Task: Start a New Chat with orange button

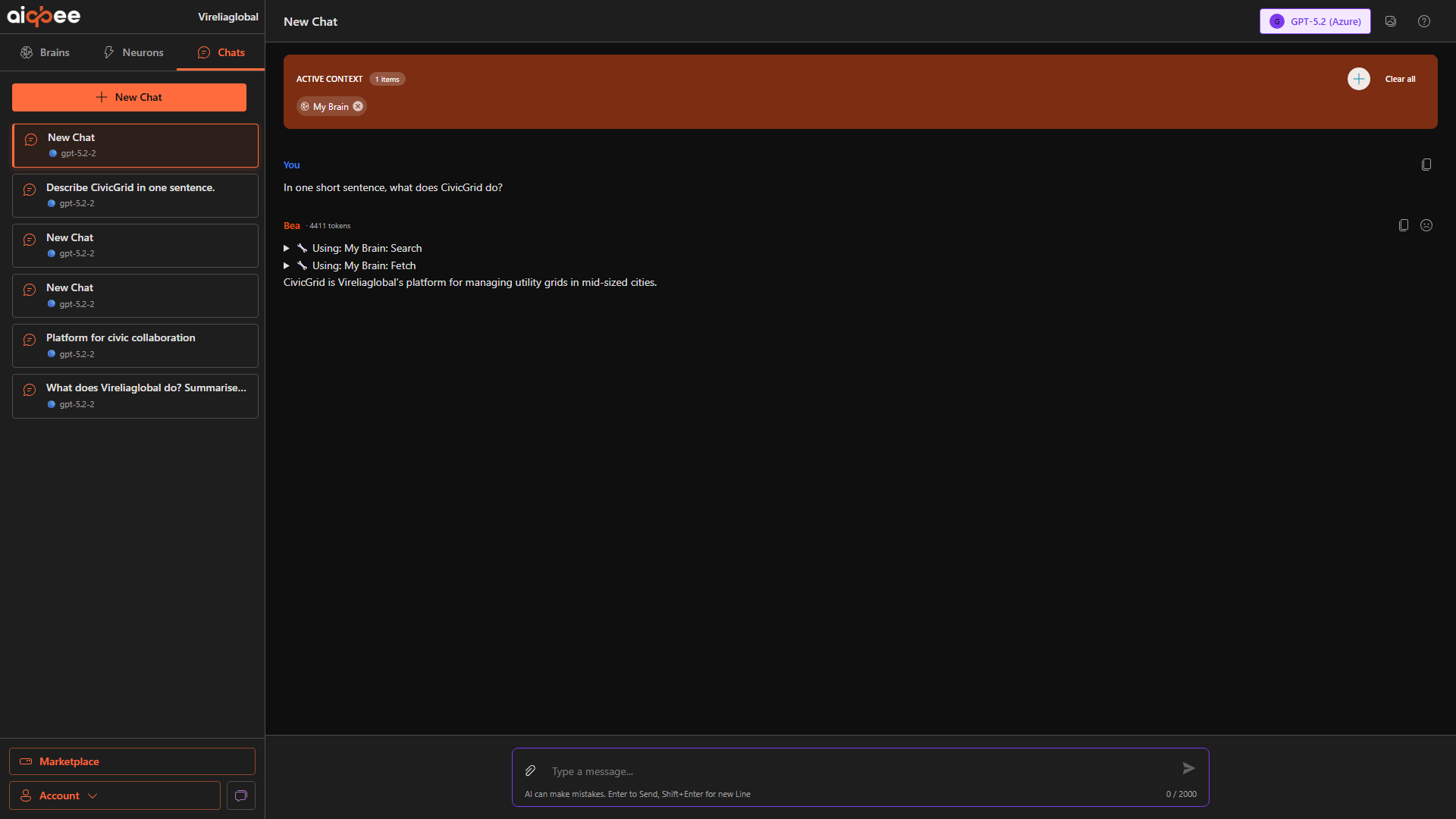Action: [x=129, y=97]
